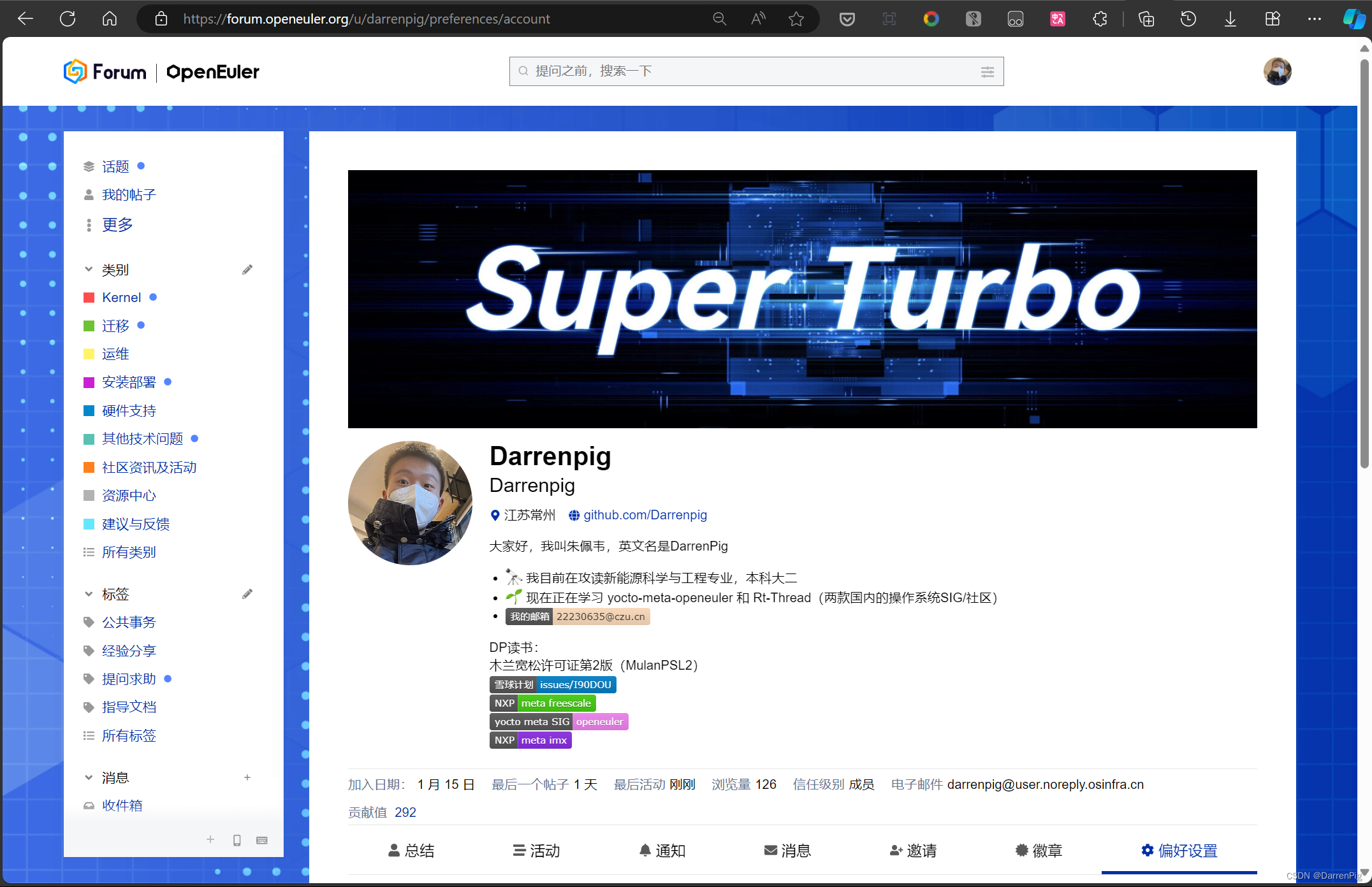Open the 提问求助 tag
This screenshot has height=887, width=1372.
pyautogui.click(x=129, y=679)
